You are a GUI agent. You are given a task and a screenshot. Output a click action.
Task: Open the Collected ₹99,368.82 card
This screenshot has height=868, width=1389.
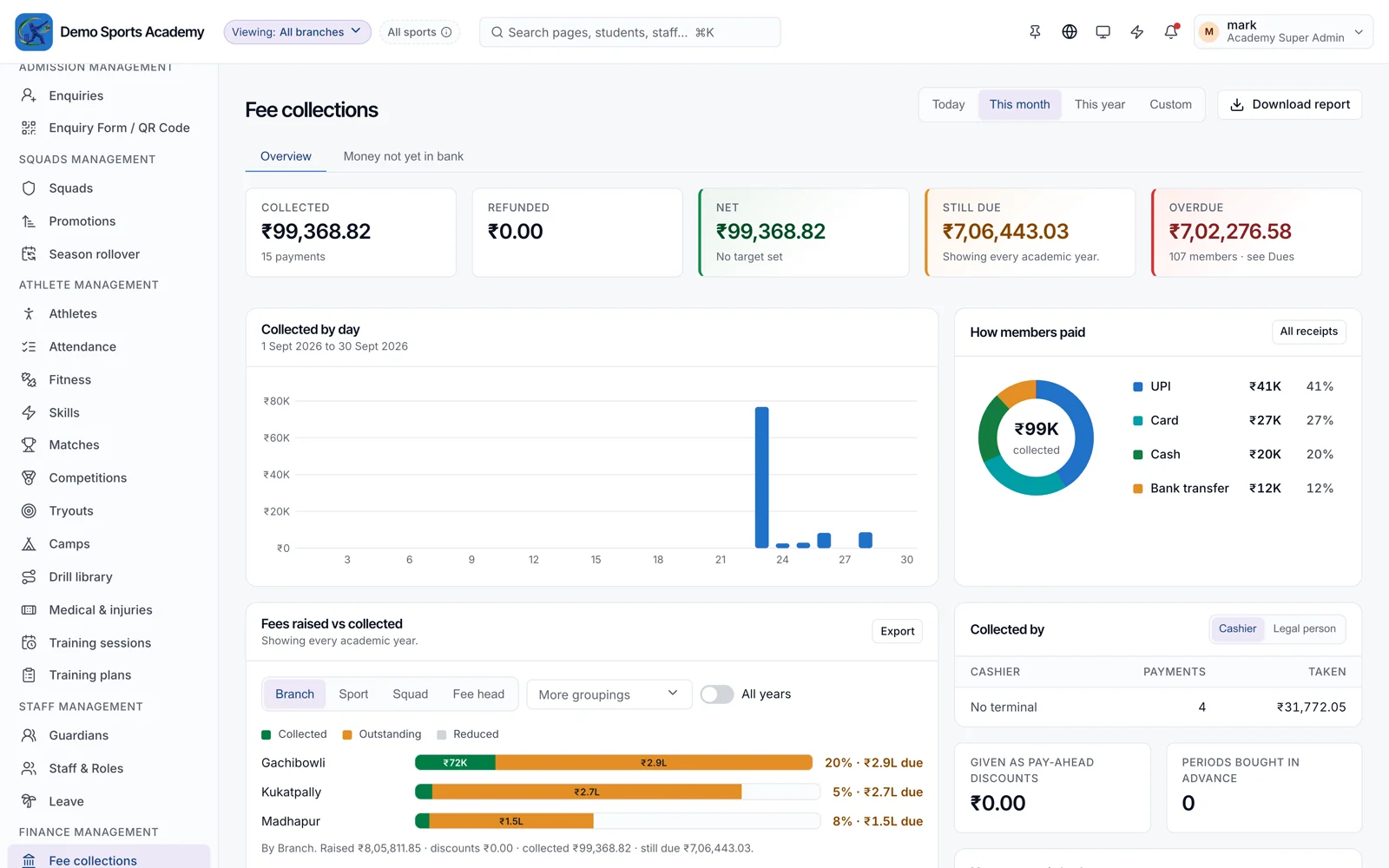(351, 233)
